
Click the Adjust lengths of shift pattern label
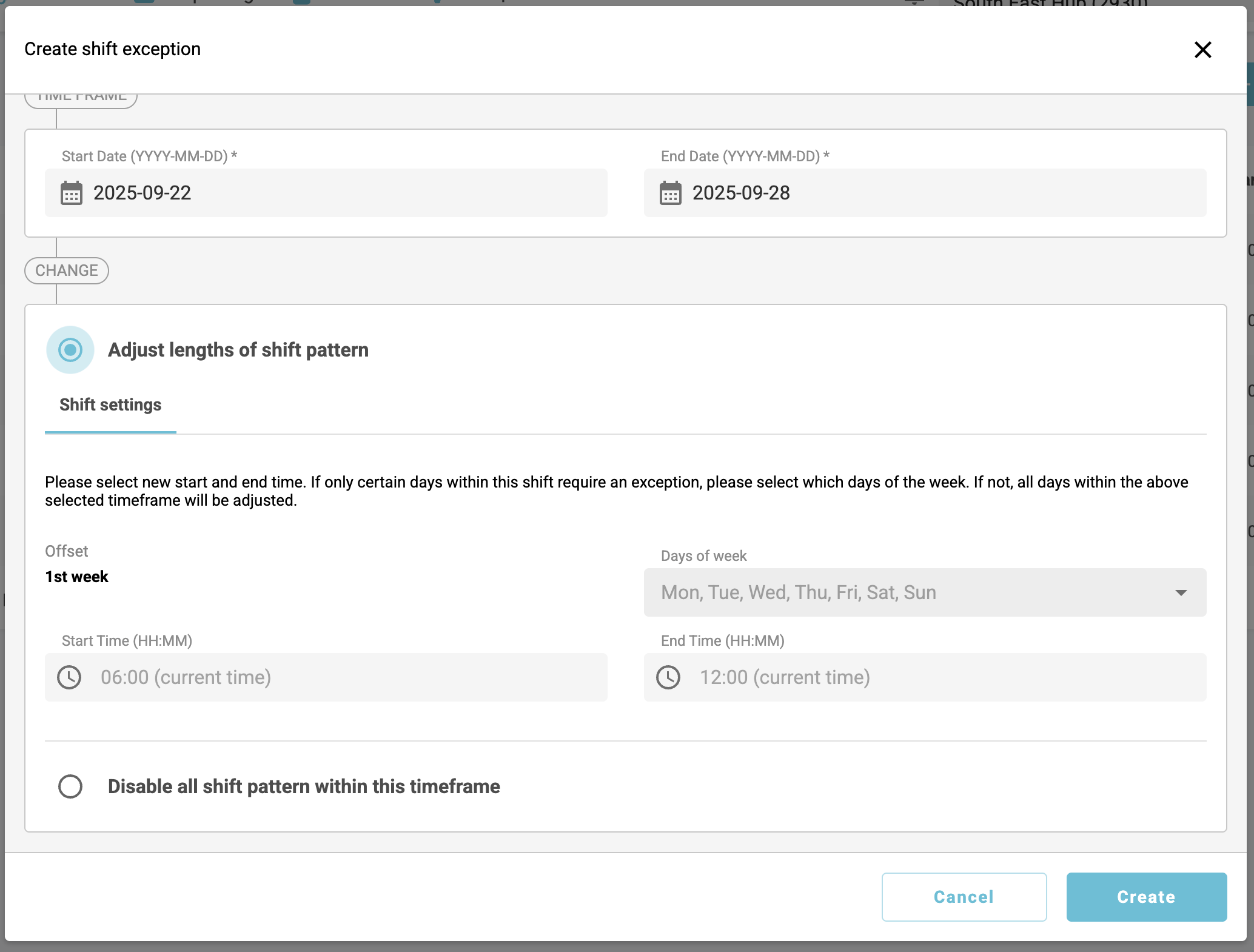tap(238, 350)
